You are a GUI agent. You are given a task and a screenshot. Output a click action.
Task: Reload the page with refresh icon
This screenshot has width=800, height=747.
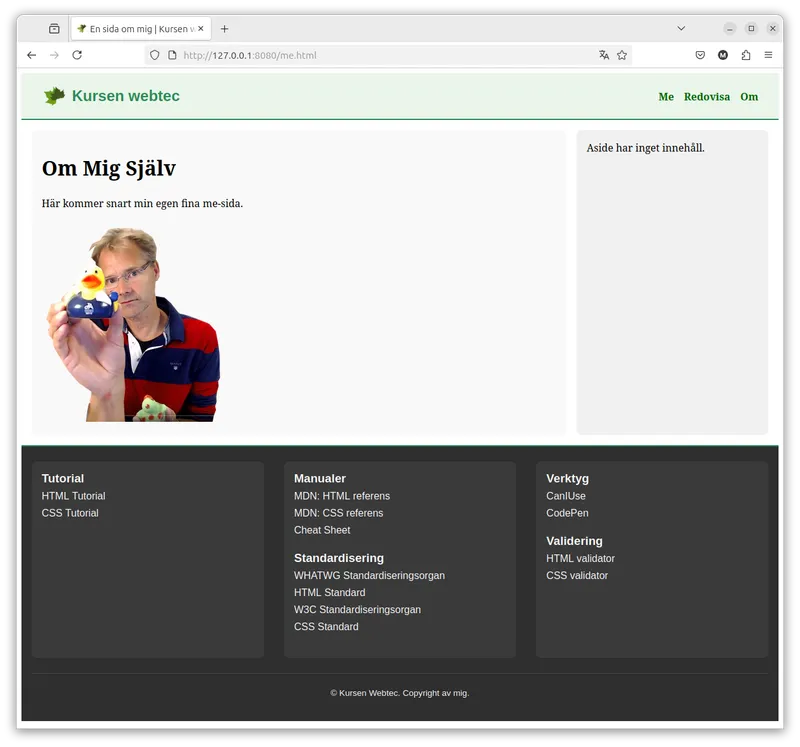pyautogui.click(x=77, y=55)
